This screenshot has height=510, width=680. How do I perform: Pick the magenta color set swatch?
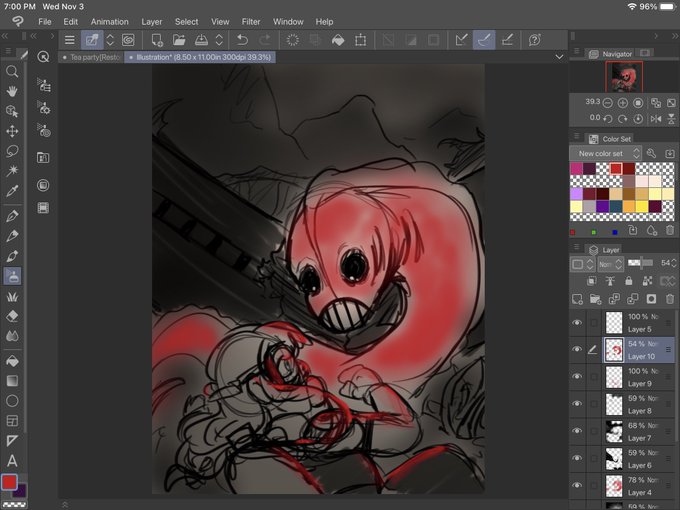click(576, 168)
